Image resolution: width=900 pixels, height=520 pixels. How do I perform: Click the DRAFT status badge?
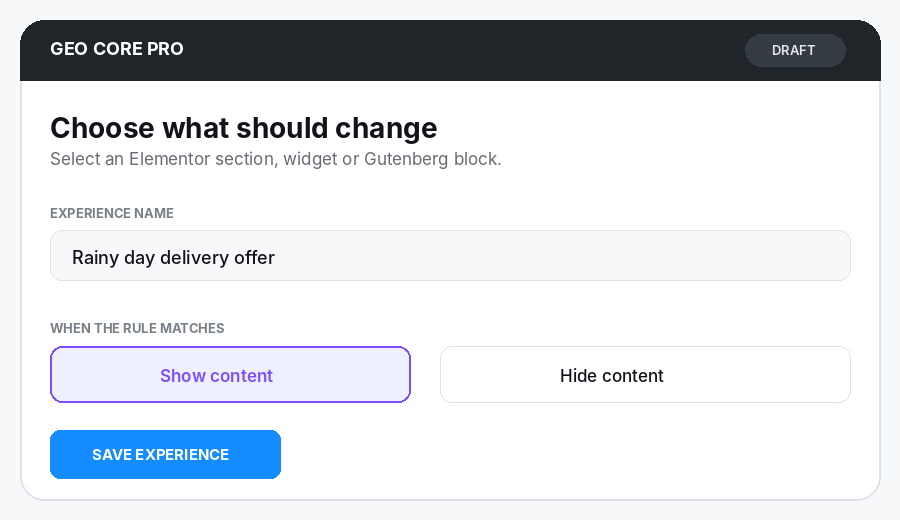point(795,50)
